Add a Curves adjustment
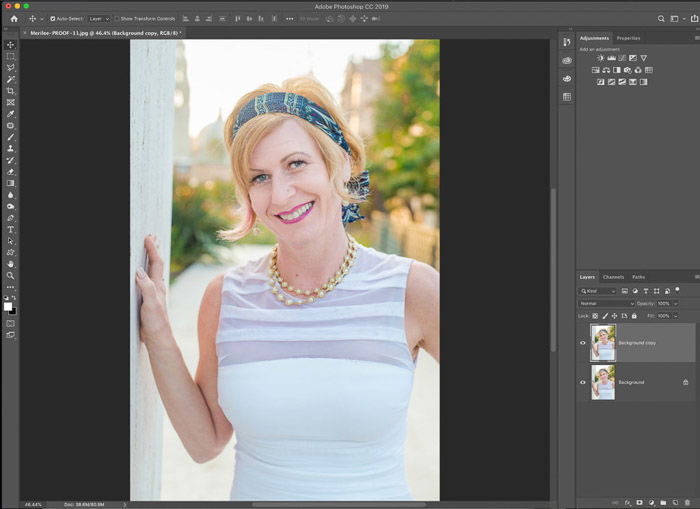The width and height of the screenshot is (700, 509). (622, 58)
